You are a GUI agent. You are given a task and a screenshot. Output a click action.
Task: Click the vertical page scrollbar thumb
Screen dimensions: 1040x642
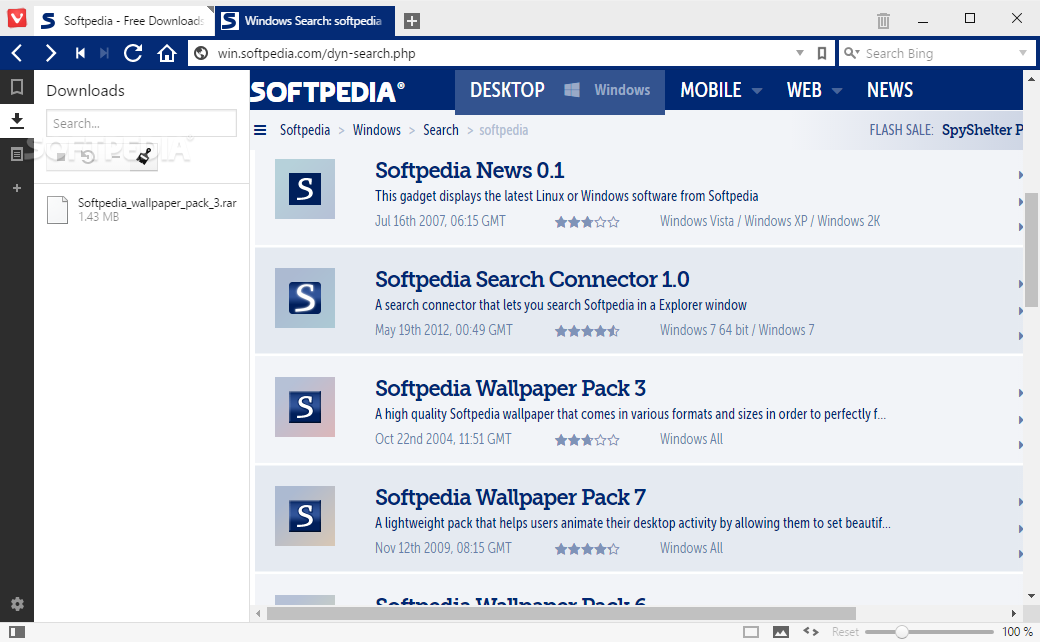1031,250
